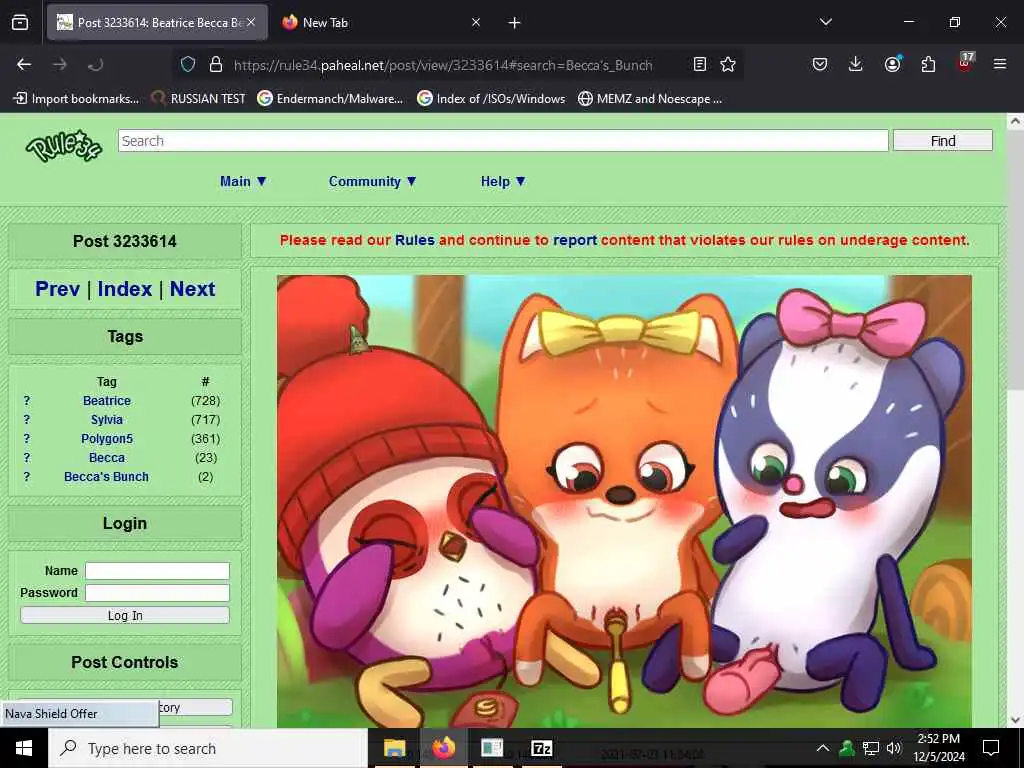Open the 7-Zip taskbar app

[541, 748]
